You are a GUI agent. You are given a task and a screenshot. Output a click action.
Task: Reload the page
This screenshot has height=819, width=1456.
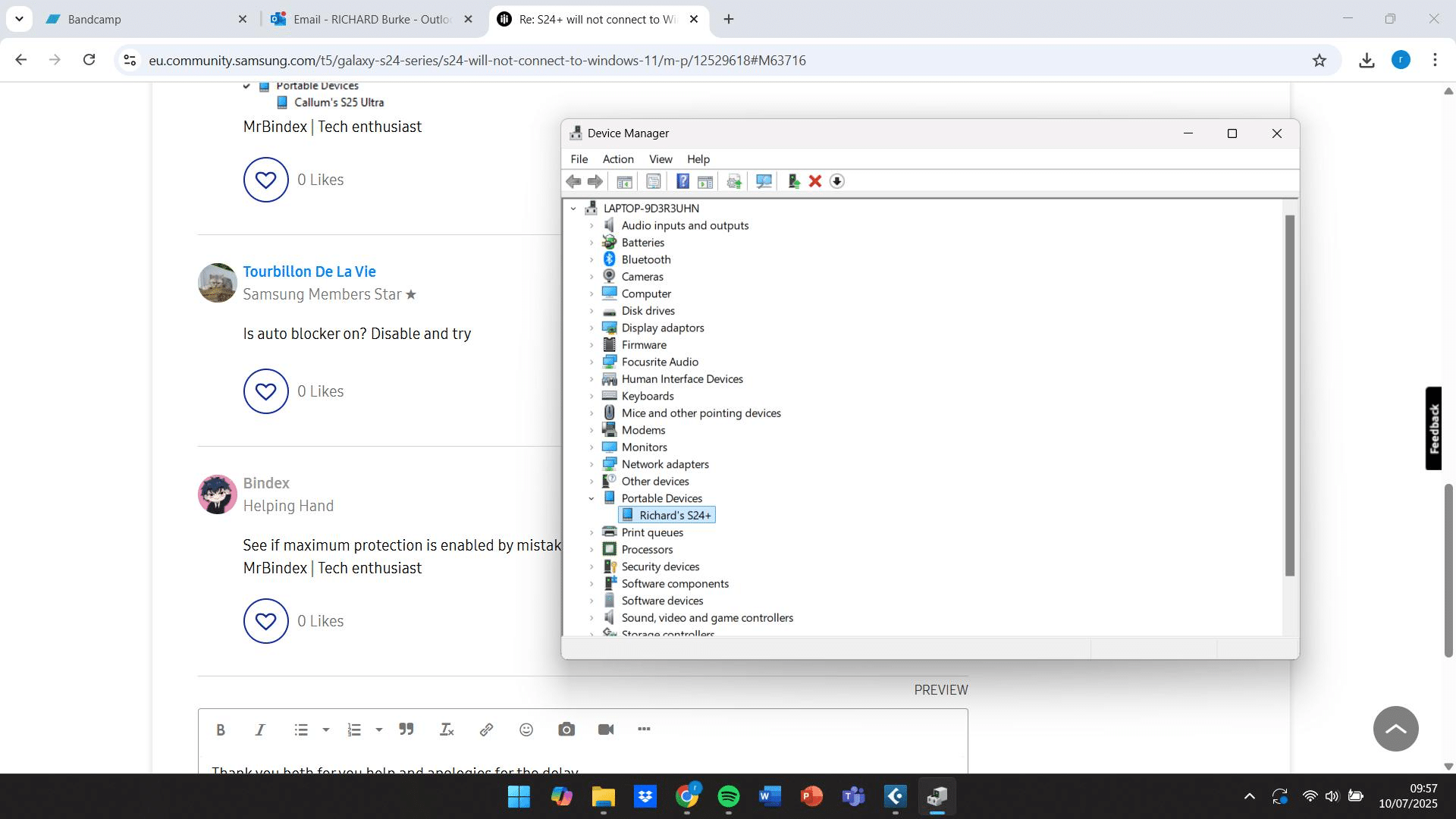pos(89,60)
